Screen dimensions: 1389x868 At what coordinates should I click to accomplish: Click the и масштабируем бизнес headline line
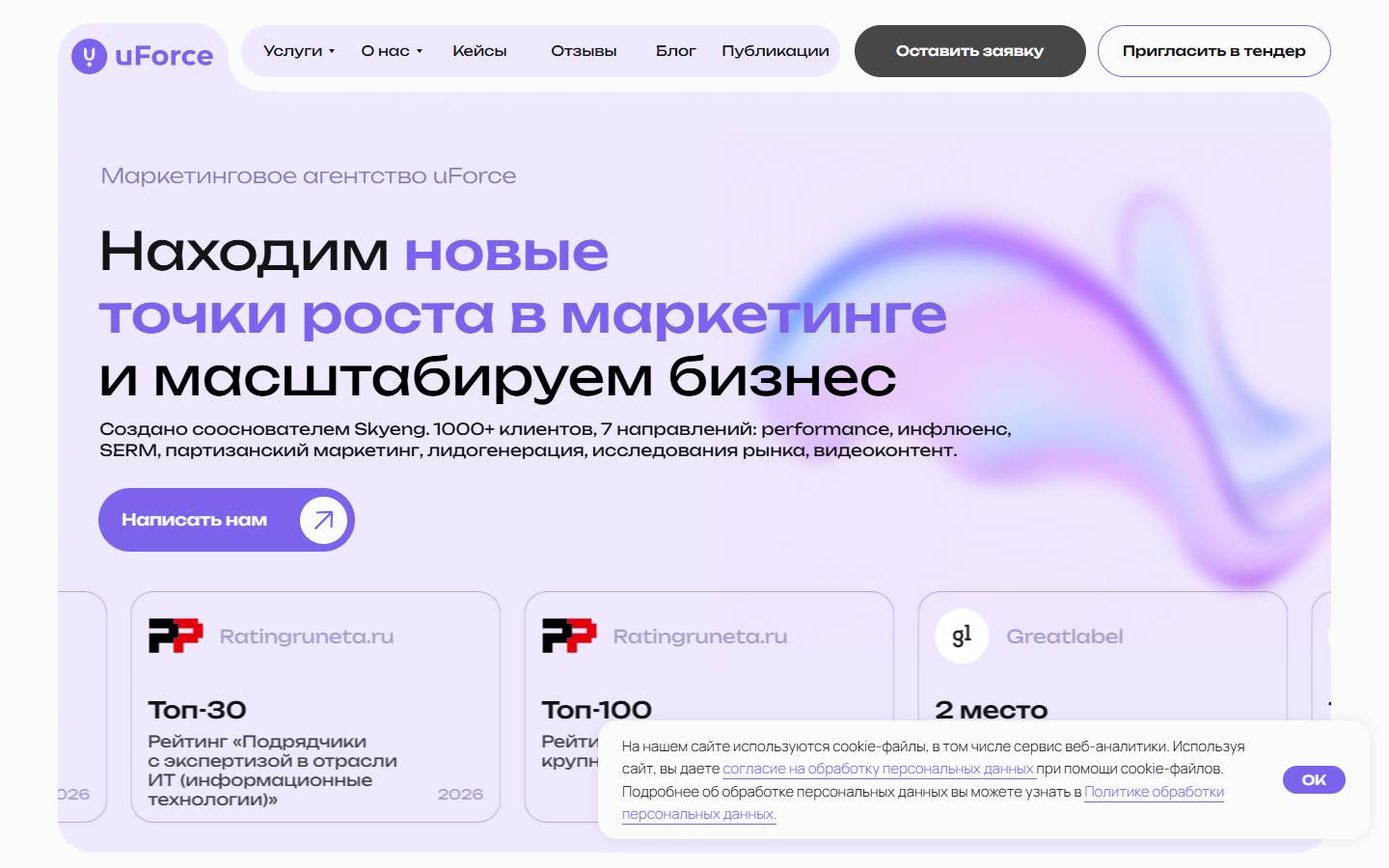pos(498,376)
